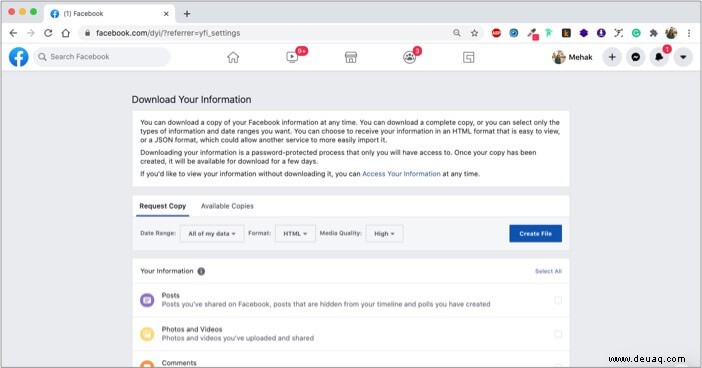The image size is (702, 368).
Task: Go back with the browser back arrow
Action: click(x=13, y=33)
